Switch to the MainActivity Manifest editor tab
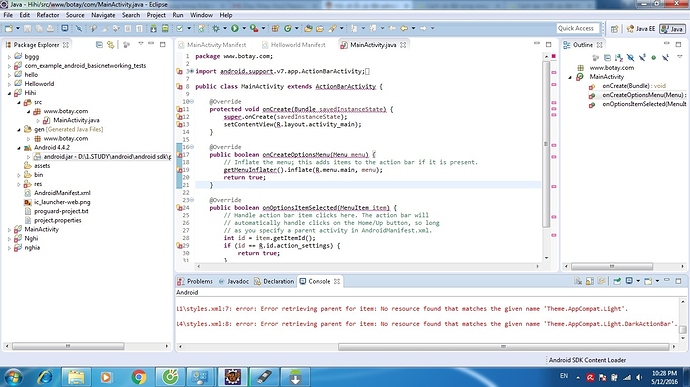690x387 pixels. click(212, 45)
